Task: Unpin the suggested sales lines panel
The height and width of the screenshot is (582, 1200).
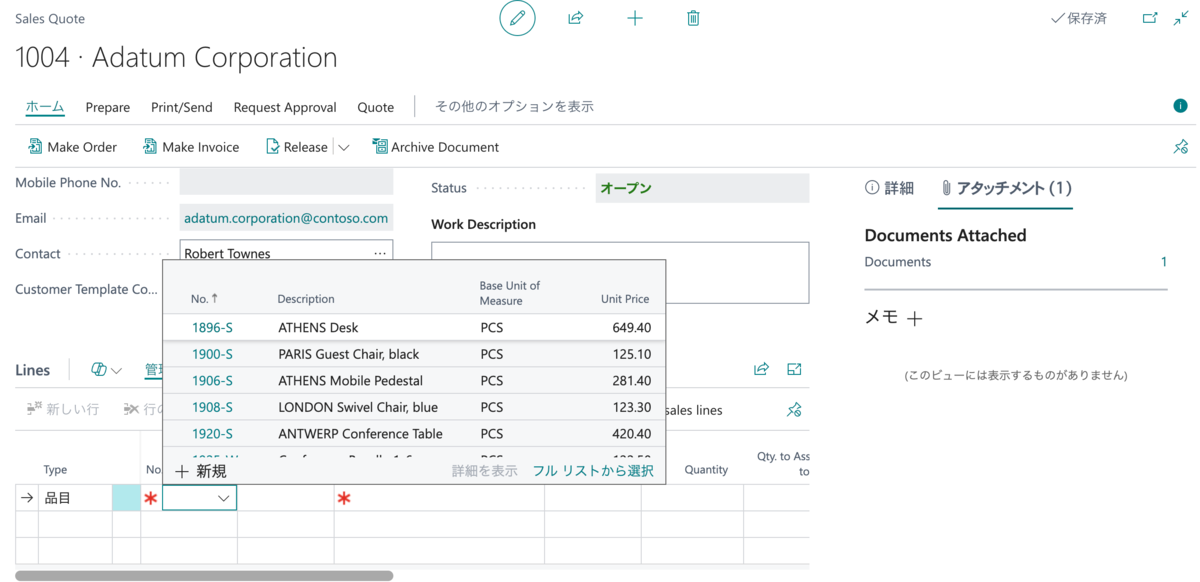Action: [794, 409]
